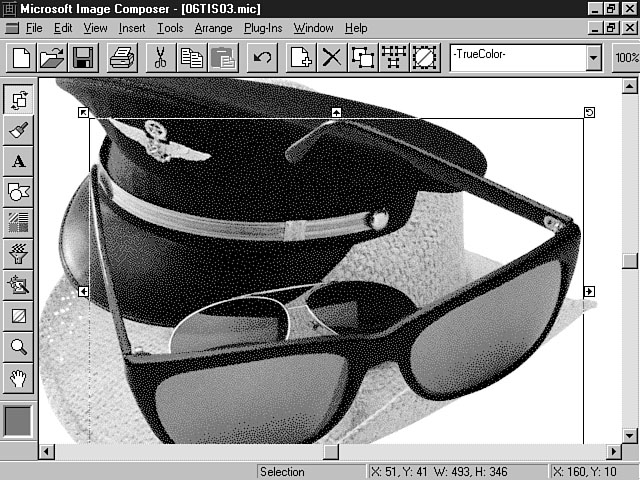Click the top-right rotate handle of selection
The image size is (640, 480).
(x=589, y=112)
